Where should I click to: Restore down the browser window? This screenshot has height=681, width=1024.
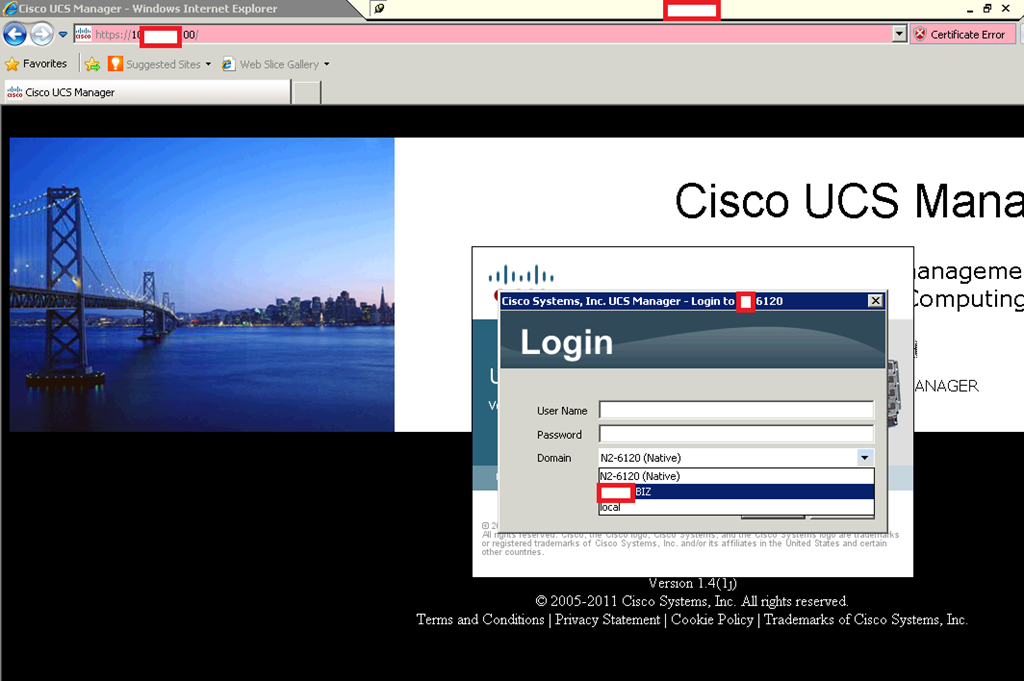pyautogui.click(x=987, y=8)
